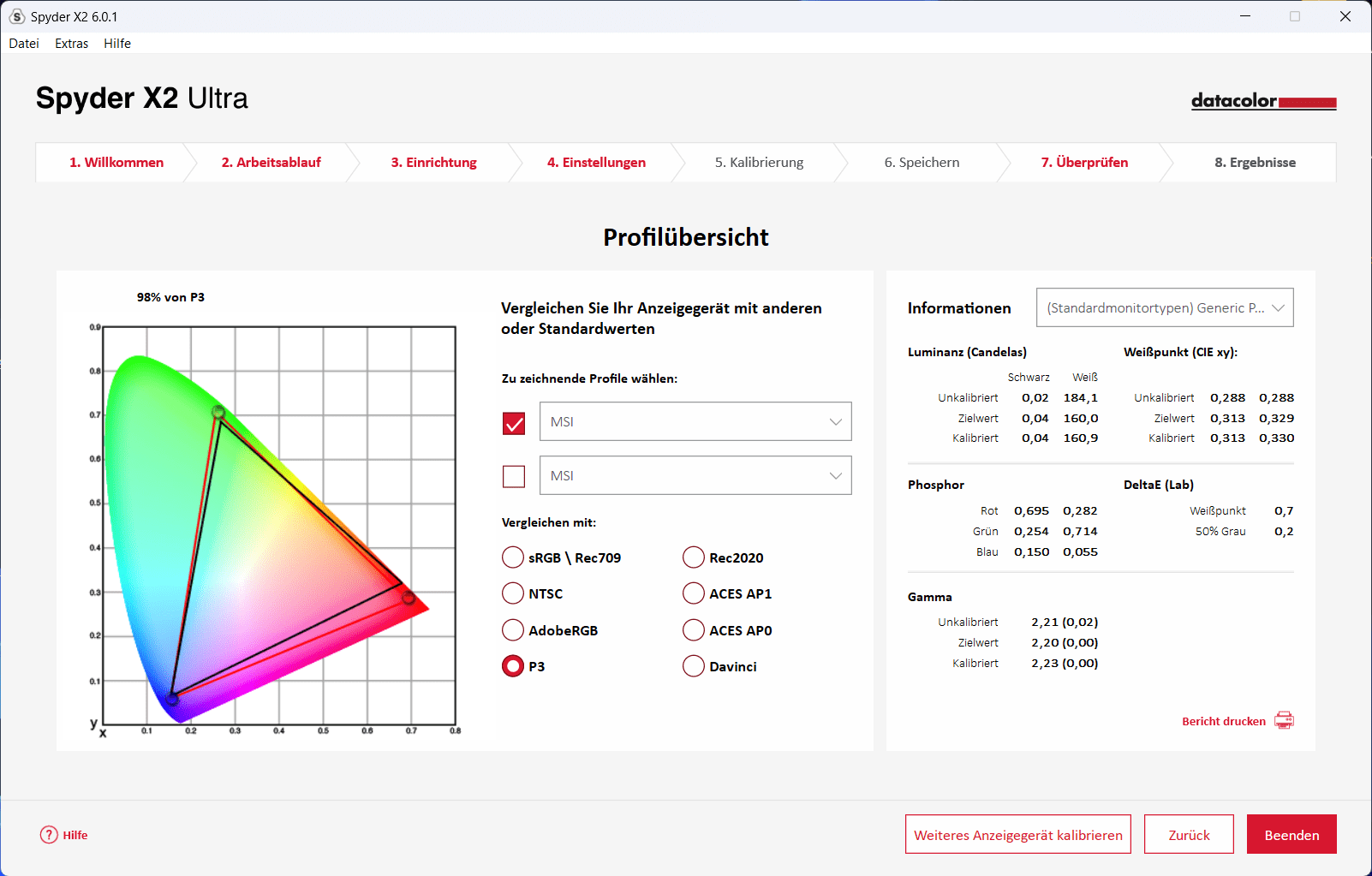Click the Grün phosphor y value 0,714
Viewport: 1372px width, 876px height.
point(1080,531)
